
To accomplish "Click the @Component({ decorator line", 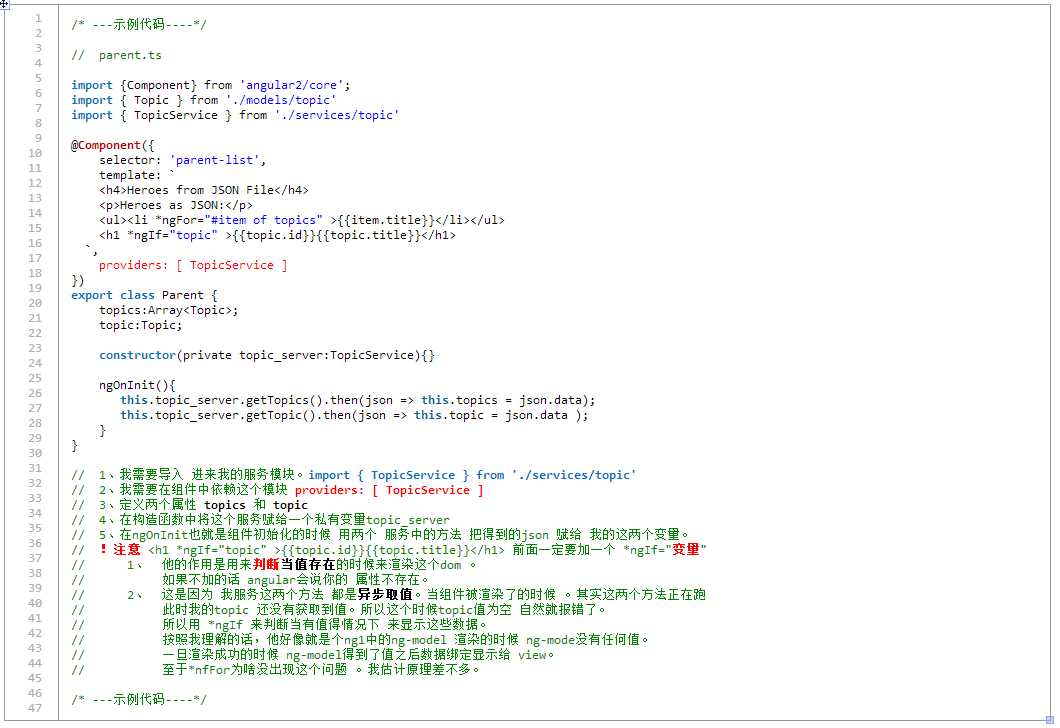I will pyautogui.click(x=112, y=145).
